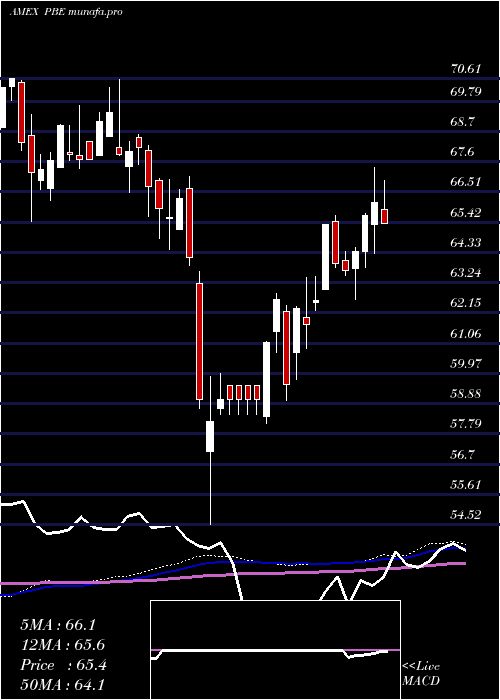Click the 59.97 price axis label

pos(467,363)
